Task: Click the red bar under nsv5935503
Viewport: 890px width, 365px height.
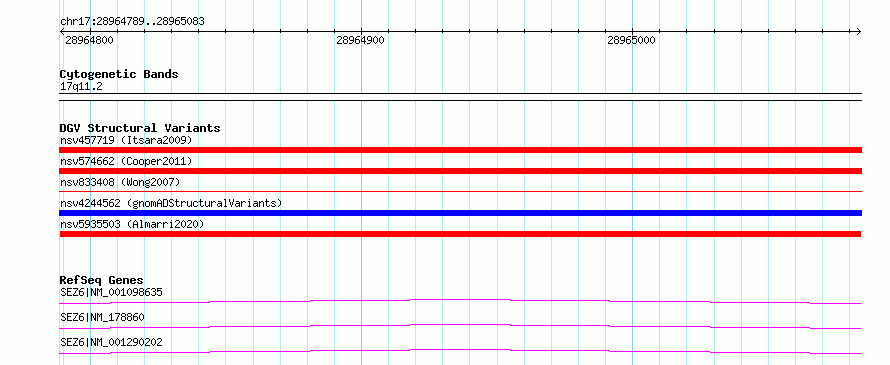Action: click(x=460, y=234)
